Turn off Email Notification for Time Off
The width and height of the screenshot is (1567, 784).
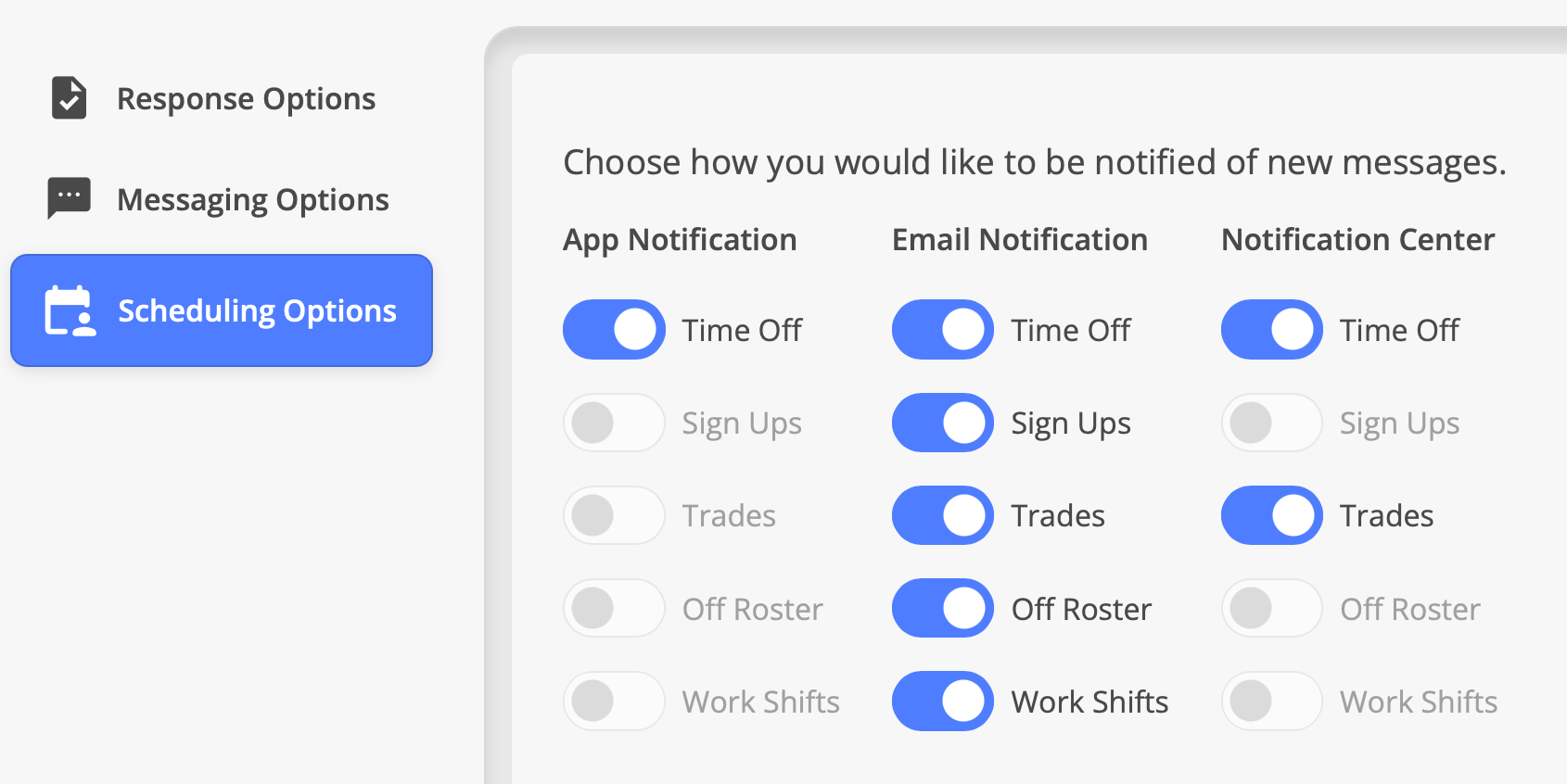[943, 330]
